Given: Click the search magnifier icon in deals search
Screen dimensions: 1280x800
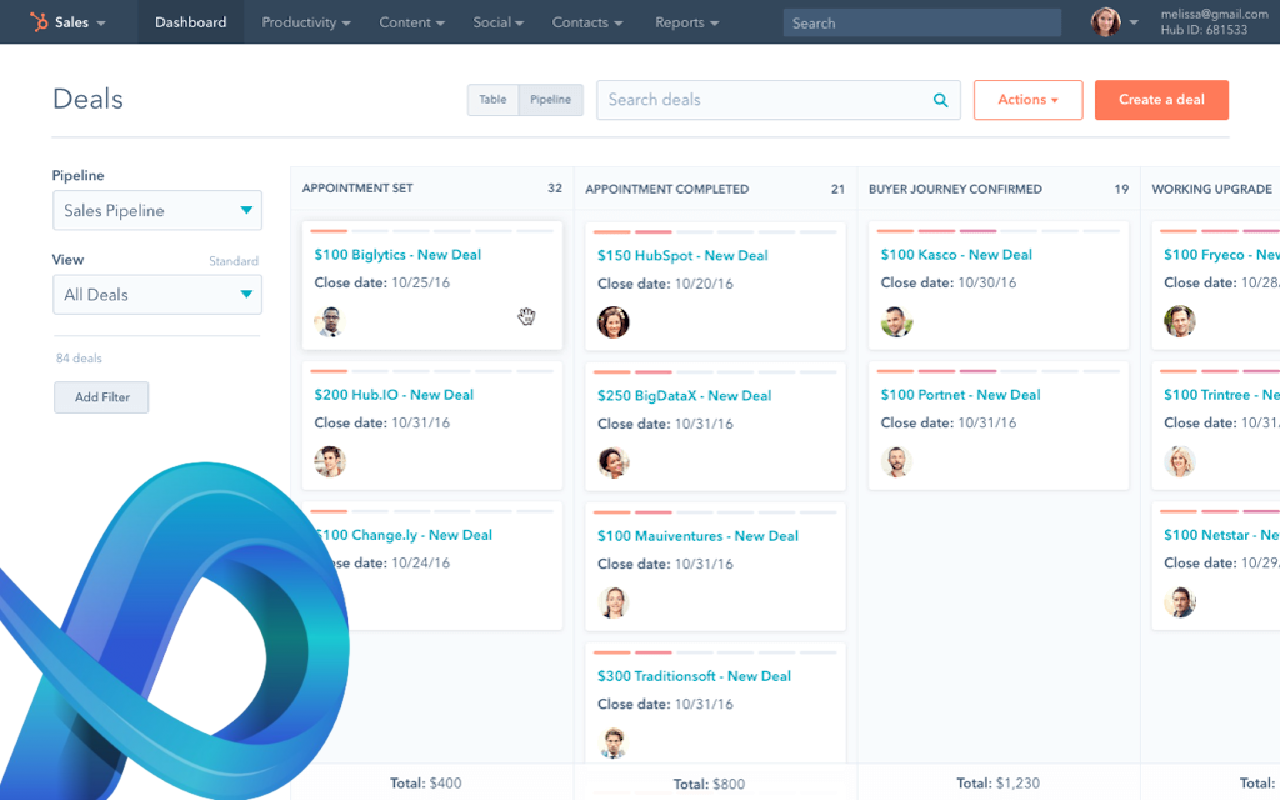Looking at the screenshot, I should 940,100.
